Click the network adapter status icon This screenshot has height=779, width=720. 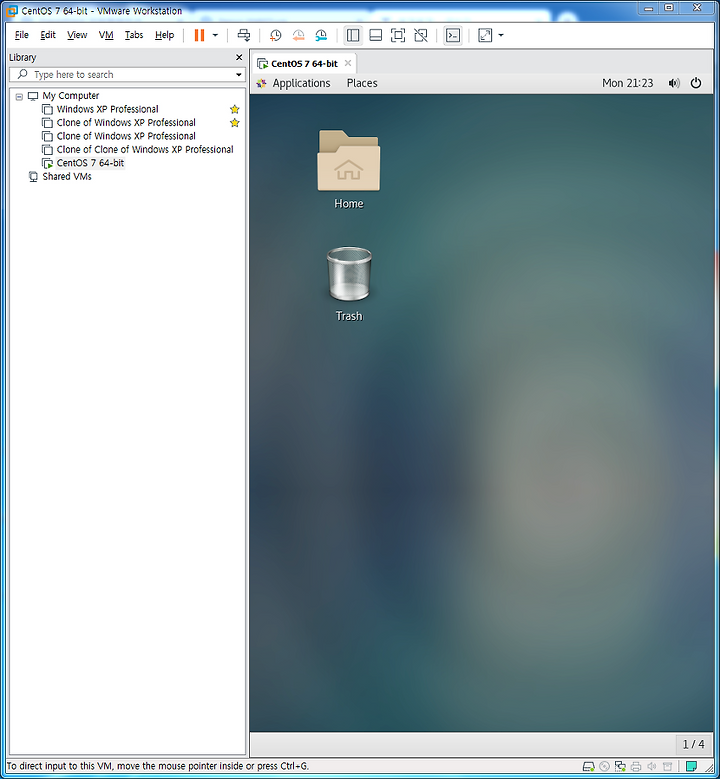coord(620,767)
